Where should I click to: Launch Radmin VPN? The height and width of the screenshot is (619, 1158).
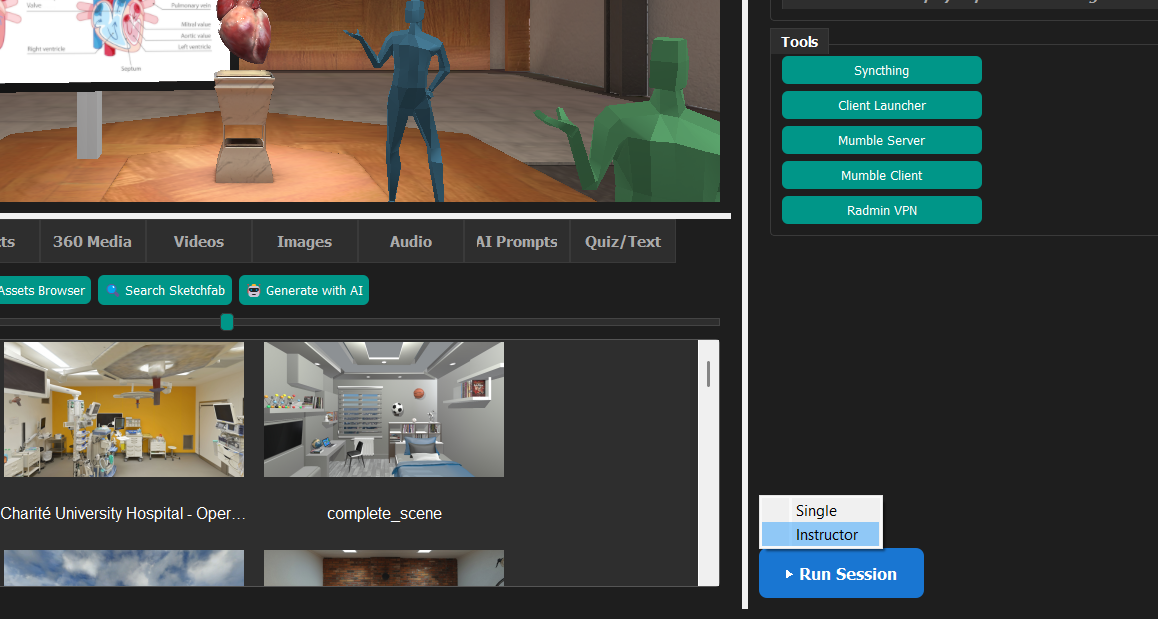882,210
